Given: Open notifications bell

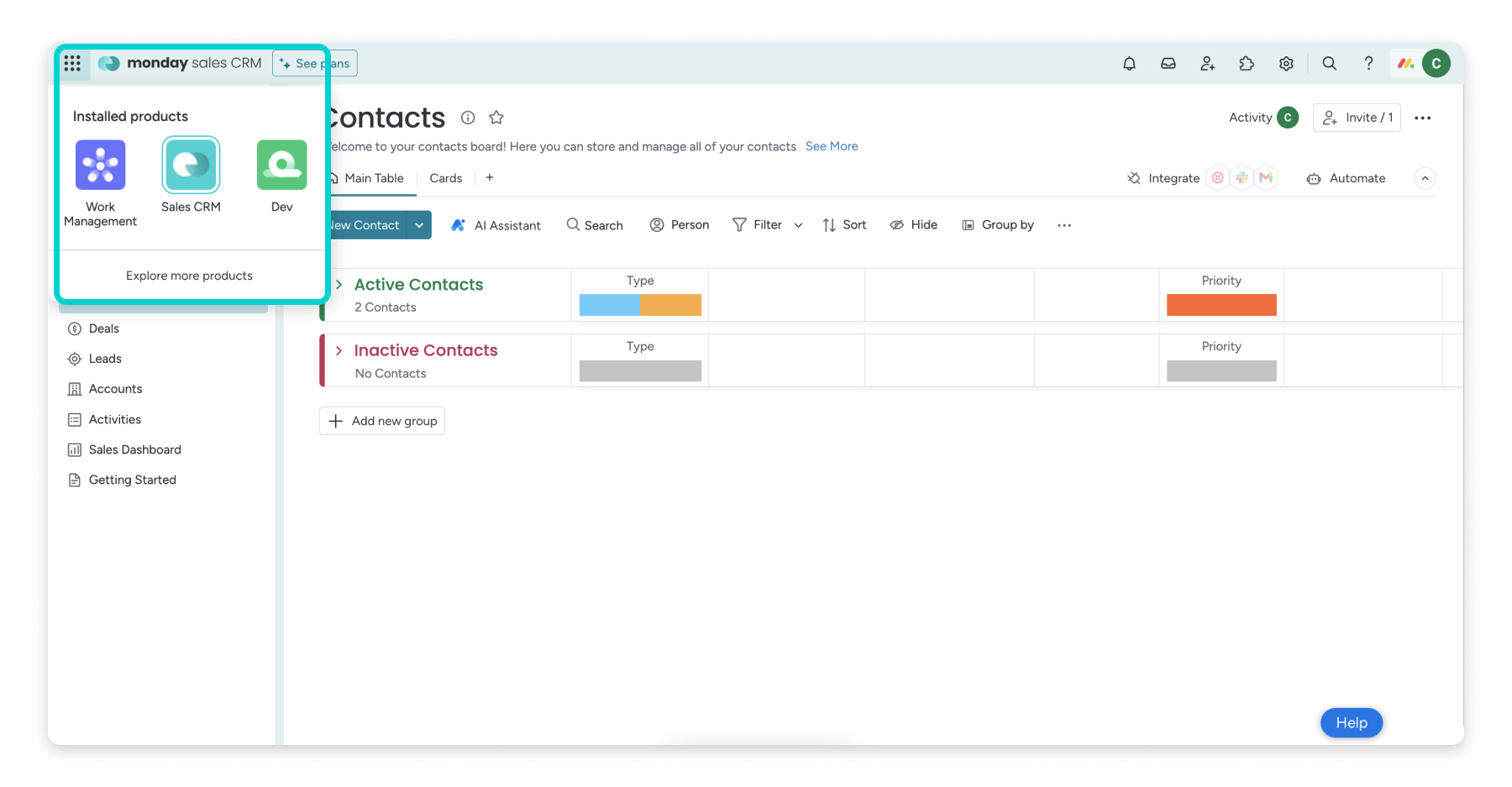Looking at the screenshot, I should [x=1129, y=63].
